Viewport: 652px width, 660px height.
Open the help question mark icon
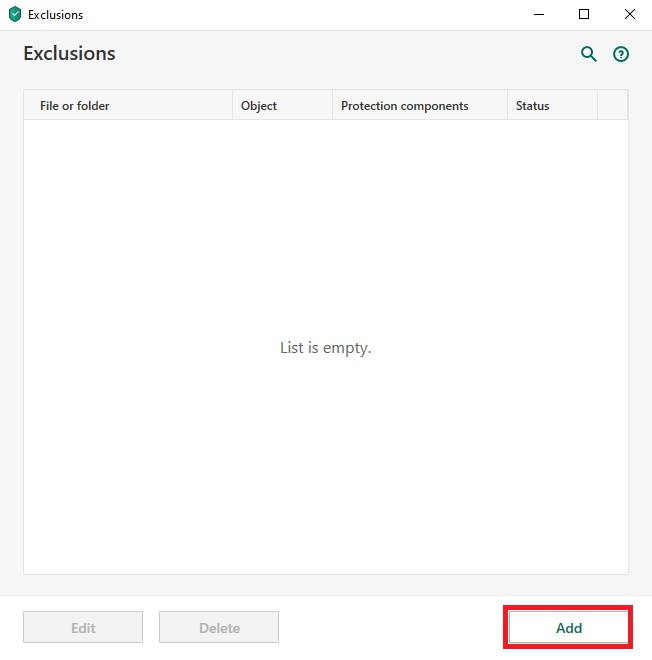pos(621,54)
